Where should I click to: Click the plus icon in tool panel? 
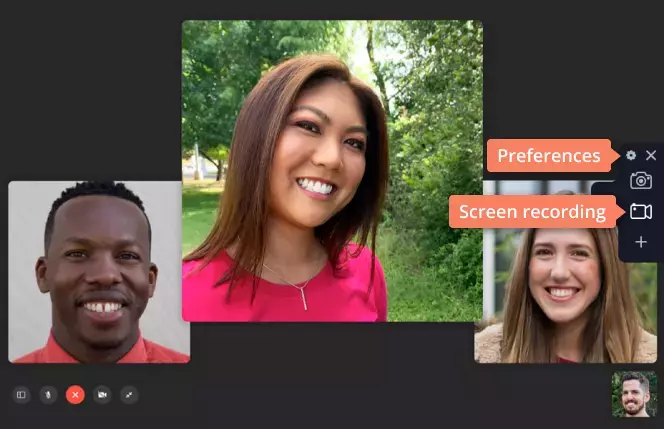[641, 242]
